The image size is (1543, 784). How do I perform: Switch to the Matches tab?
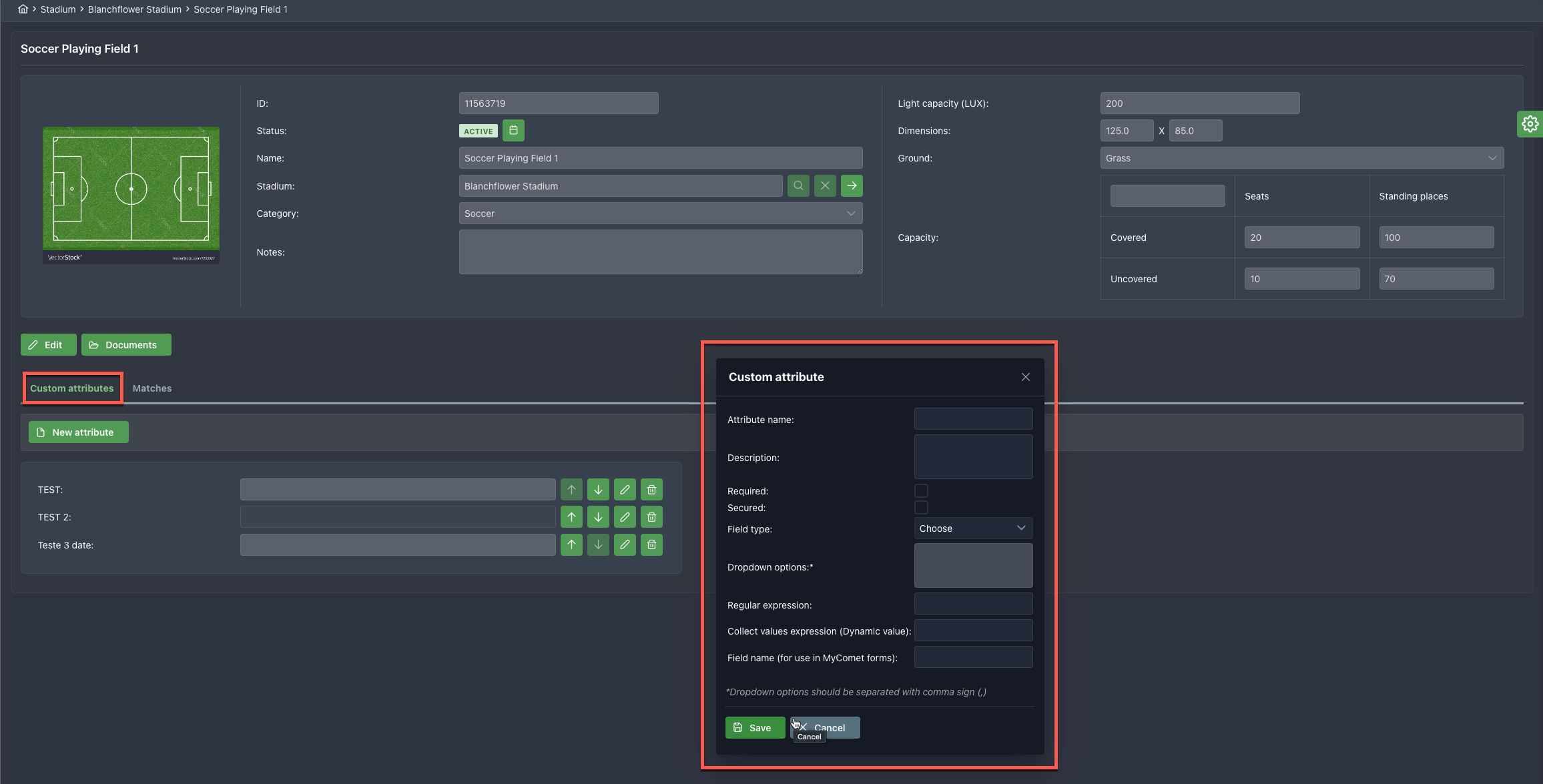152,388
